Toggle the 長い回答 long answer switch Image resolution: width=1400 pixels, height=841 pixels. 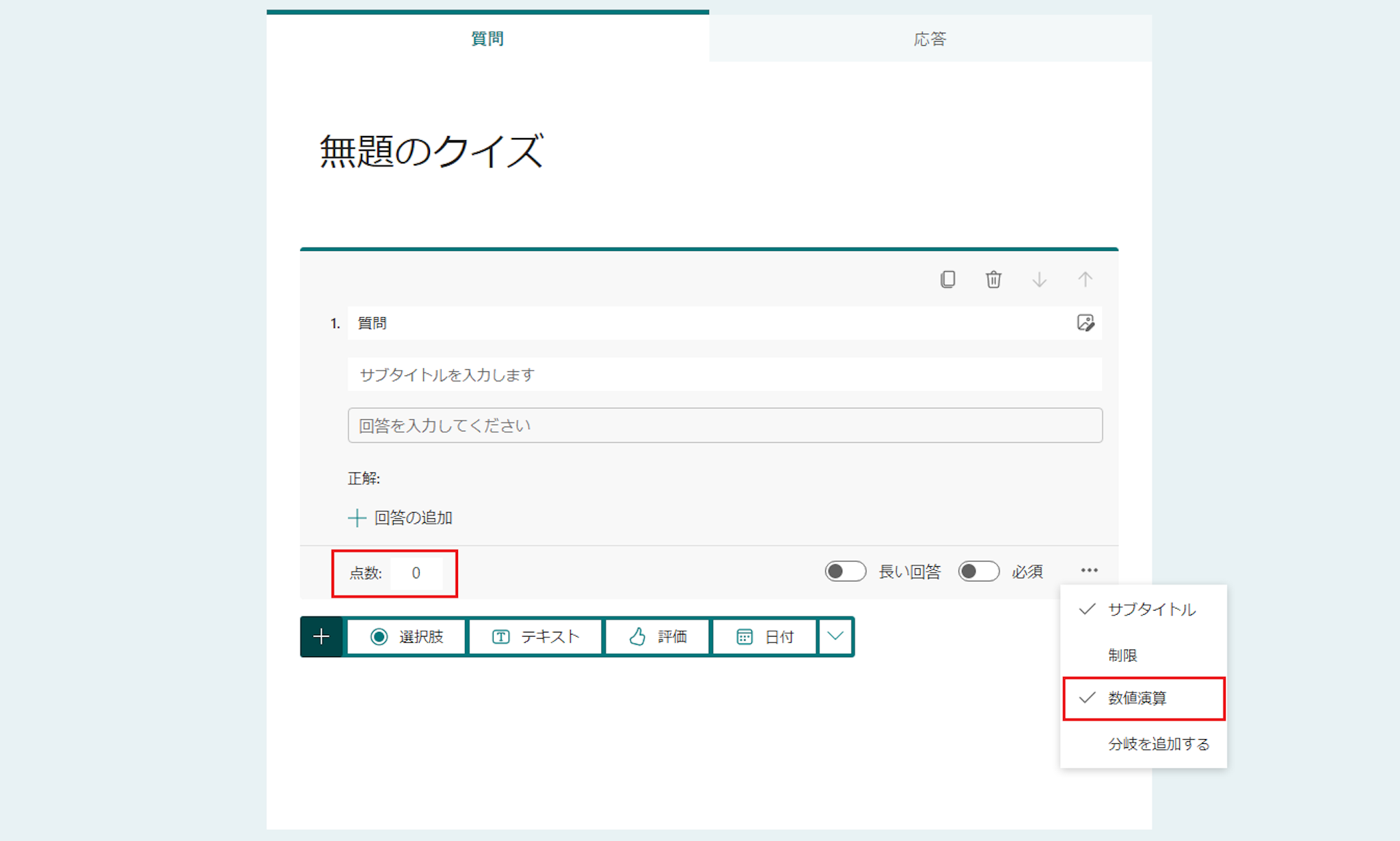coord(845,571)
